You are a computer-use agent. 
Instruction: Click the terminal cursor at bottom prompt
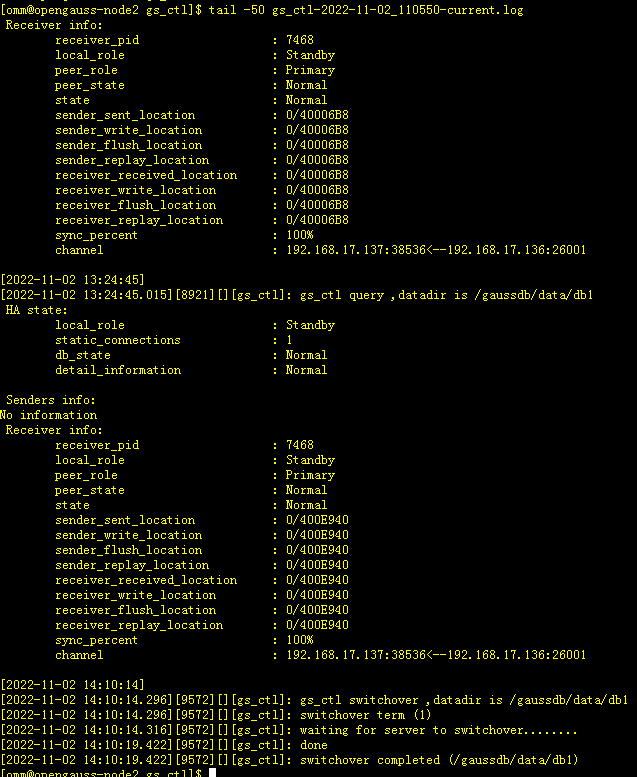pyautogui.click(x=213, y=773)
